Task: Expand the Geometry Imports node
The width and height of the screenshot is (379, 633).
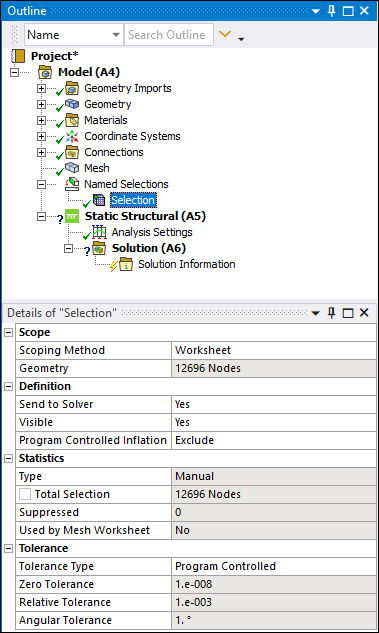Action: tap(41, 88)
